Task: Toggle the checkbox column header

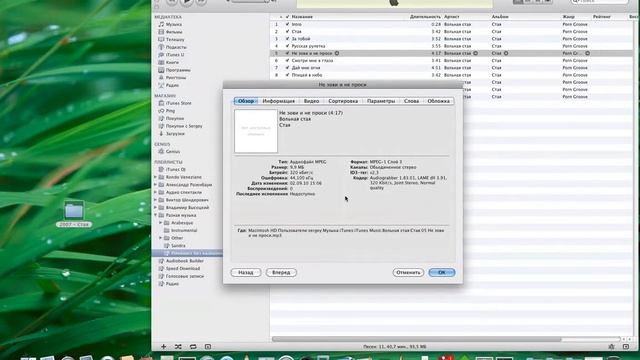Action: coord(287,17)
